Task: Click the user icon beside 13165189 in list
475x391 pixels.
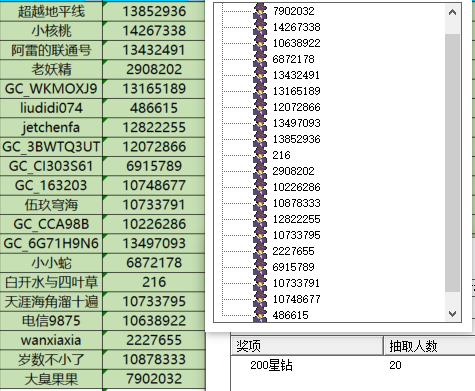Action: coord(260,91)
